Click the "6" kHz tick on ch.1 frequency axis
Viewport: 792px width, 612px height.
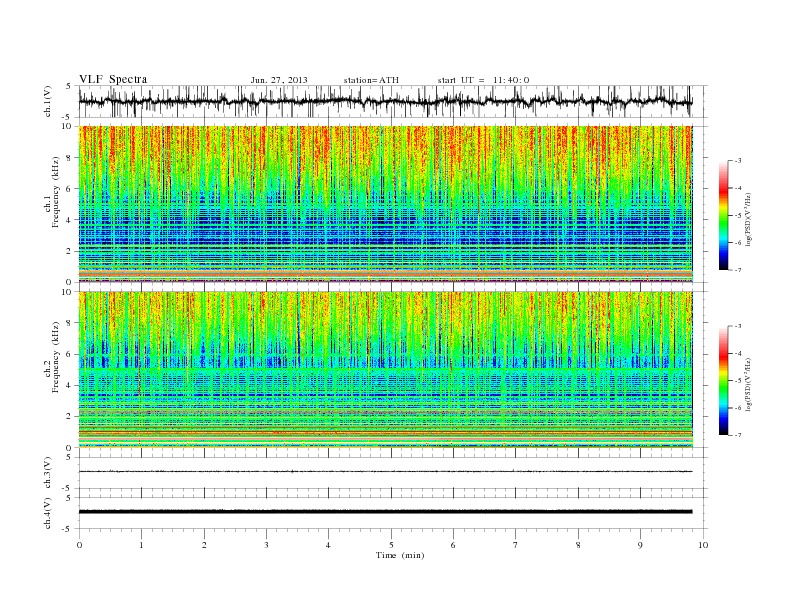click(x=70, y=189)
